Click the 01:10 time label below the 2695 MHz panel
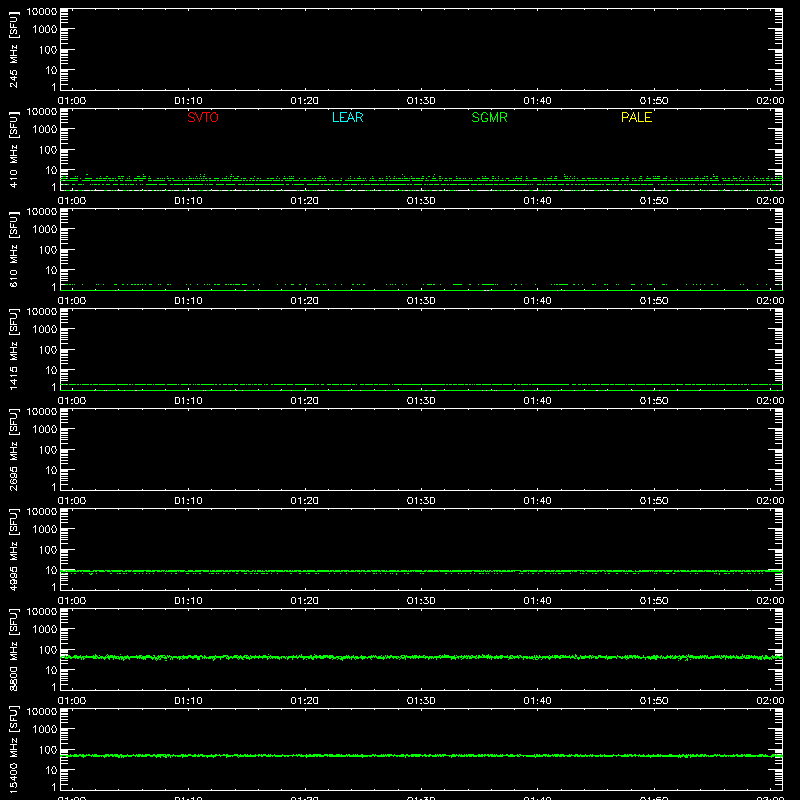Viewport: 800px width, 800px height. pyautogui.click(x=188, y=501)
